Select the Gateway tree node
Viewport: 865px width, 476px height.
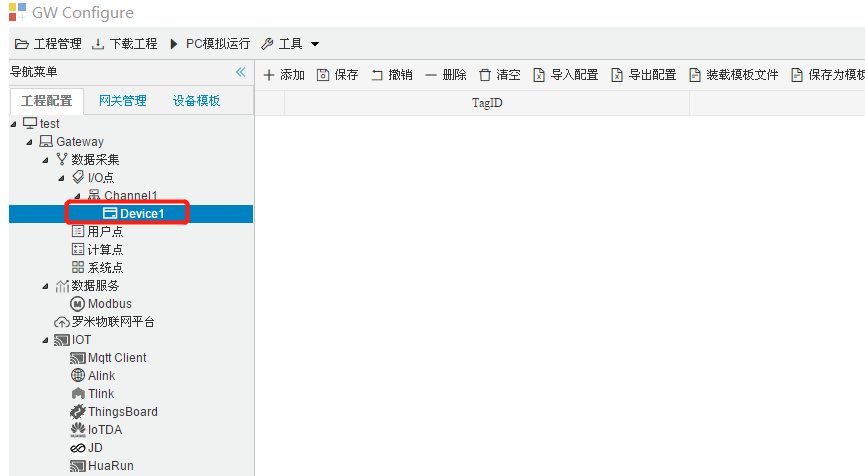click(x=80, y=142)
